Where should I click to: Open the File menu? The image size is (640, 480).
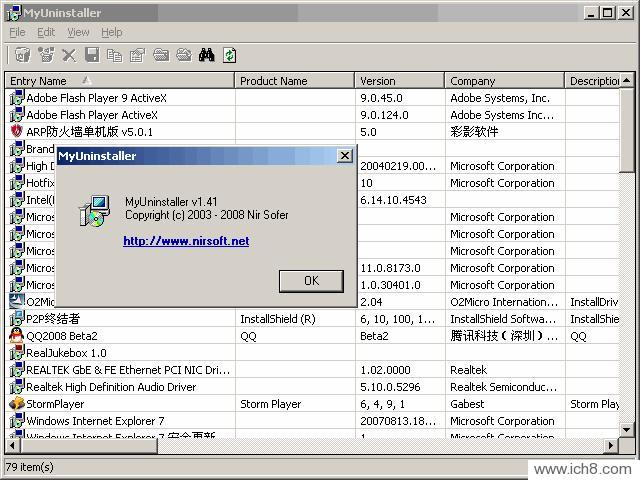pyautogui.click(x=17, y=32)
